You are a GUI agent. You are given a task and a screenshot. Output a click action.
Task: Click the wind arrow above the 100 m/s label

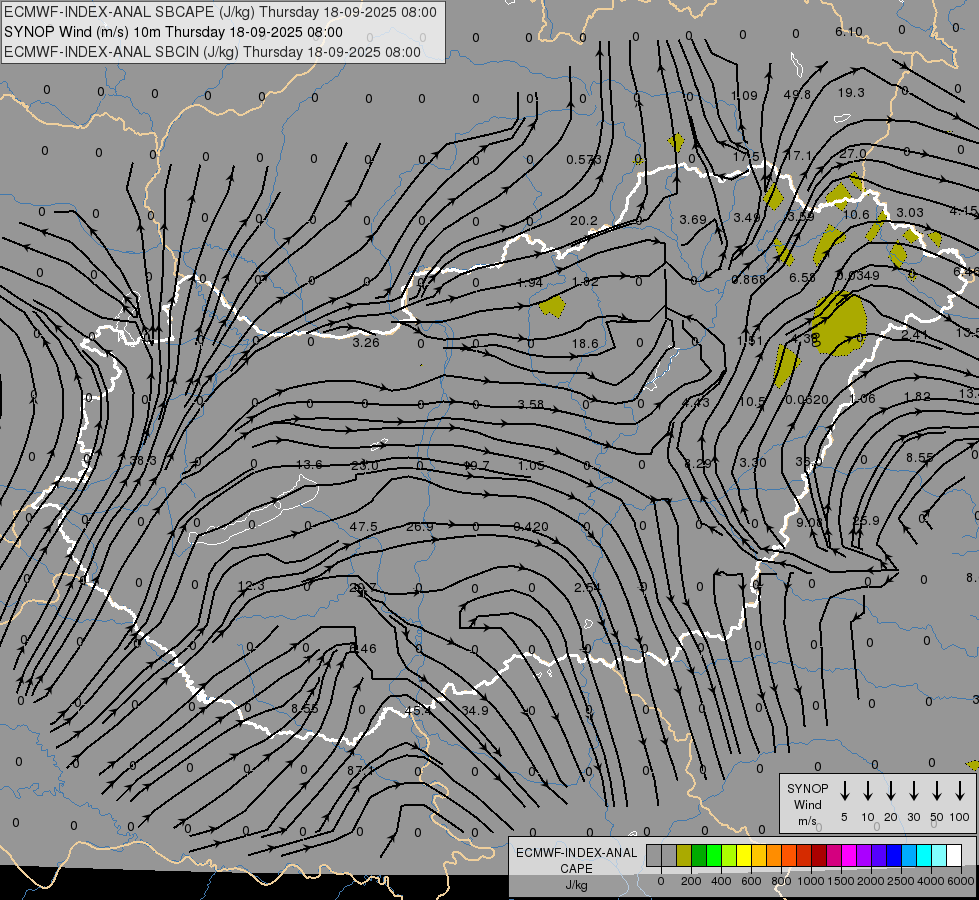pyautogui.click(x=960, y=790)
